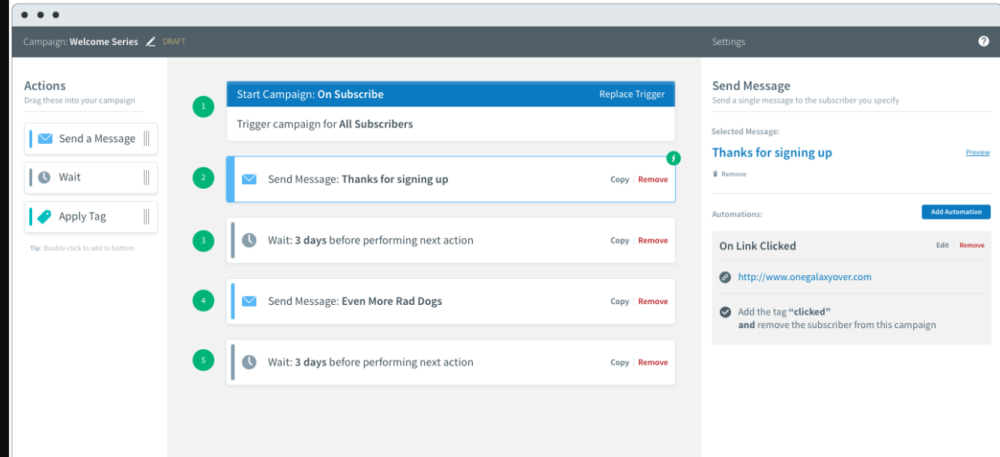Open help via the question mark icon
The width and height of the screenshot is (1000, 457).
tap(983, 42)
